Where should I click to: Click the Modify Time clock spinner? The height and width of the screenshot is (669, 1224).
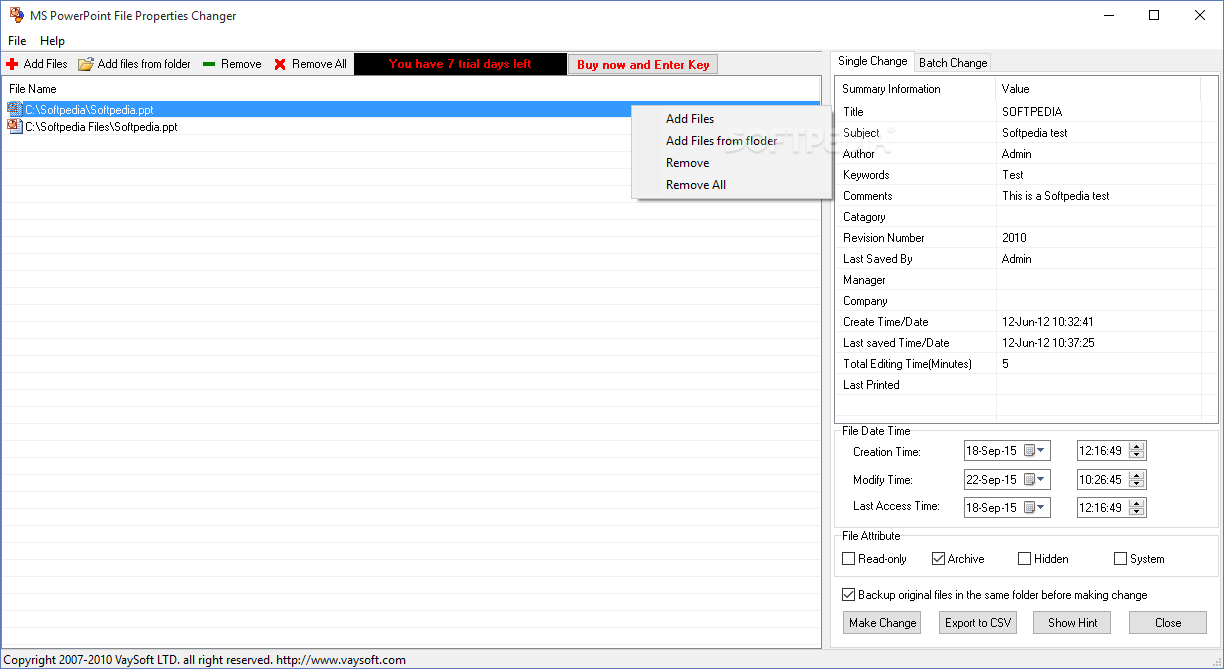pyautogui.click(x=1136, y=479)
